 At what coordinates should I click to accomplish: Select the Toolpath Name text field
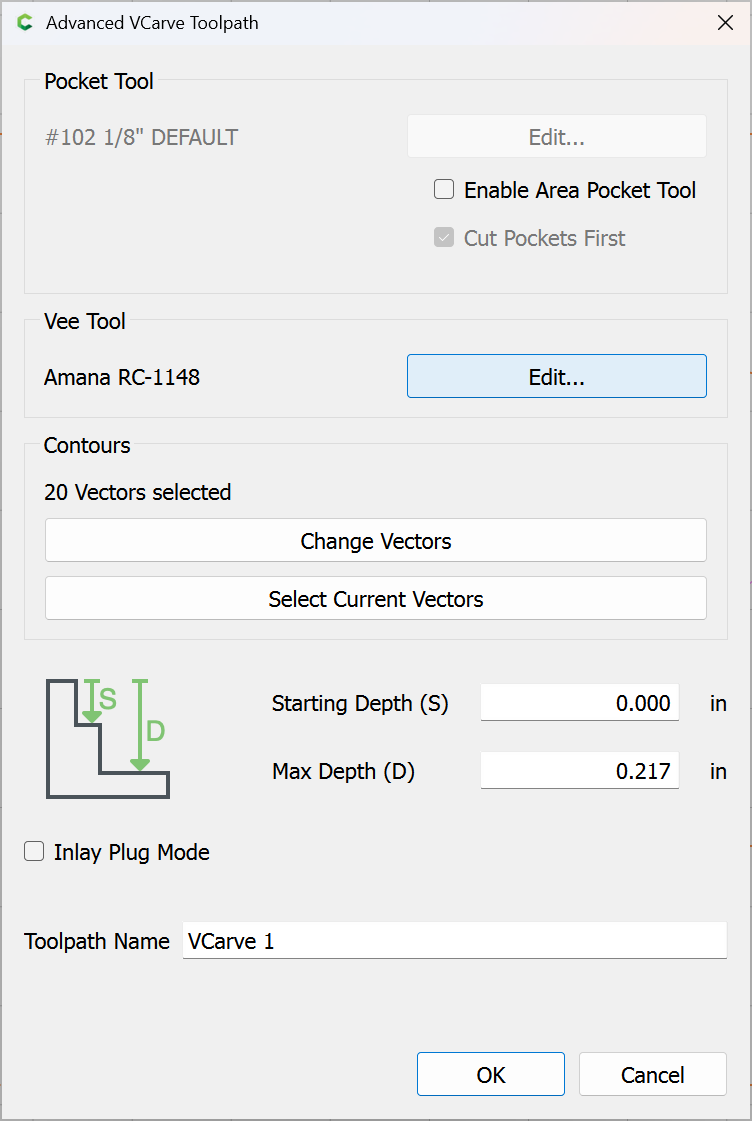[454, 941]
